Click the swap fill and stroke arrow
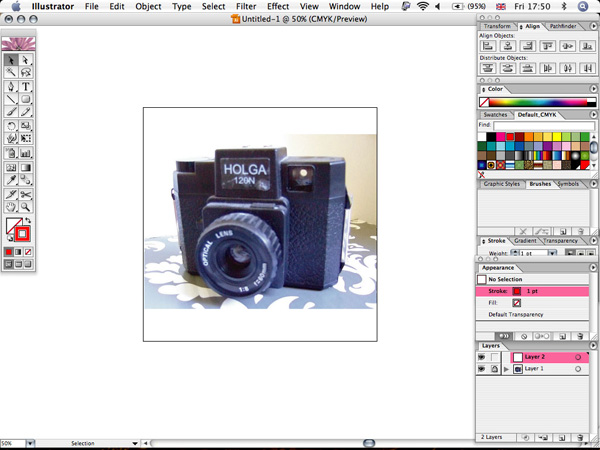Screen dimensions: 600x450 point(28,220)
